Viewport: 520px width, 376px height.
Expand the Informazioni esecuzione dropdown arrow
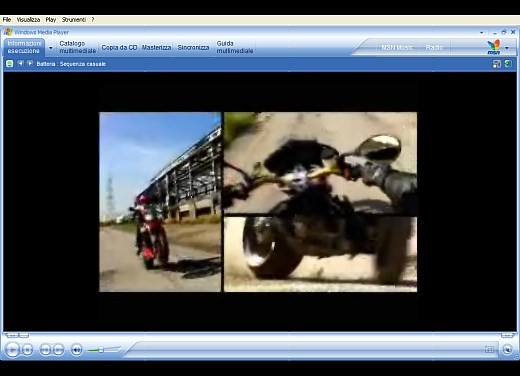pos(51,48)
